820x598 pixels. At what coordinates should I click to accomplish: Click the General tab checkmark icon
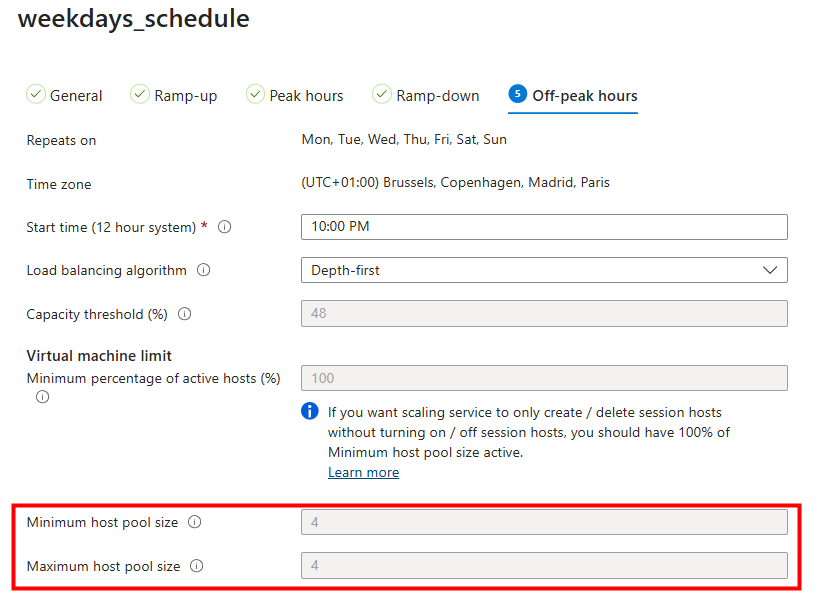pyautogui.click(x=36, y=94)
